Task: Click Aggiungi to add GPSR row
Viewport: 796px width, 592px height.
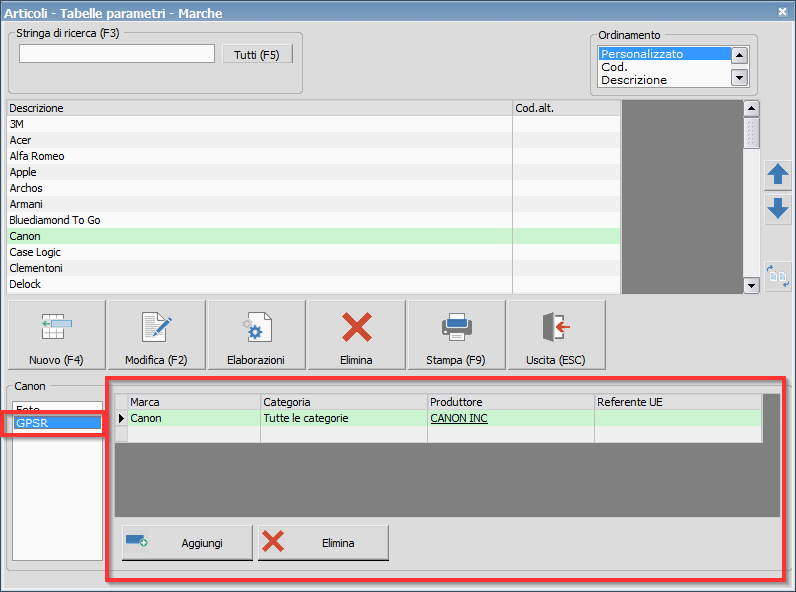Action: pos(187,543)
